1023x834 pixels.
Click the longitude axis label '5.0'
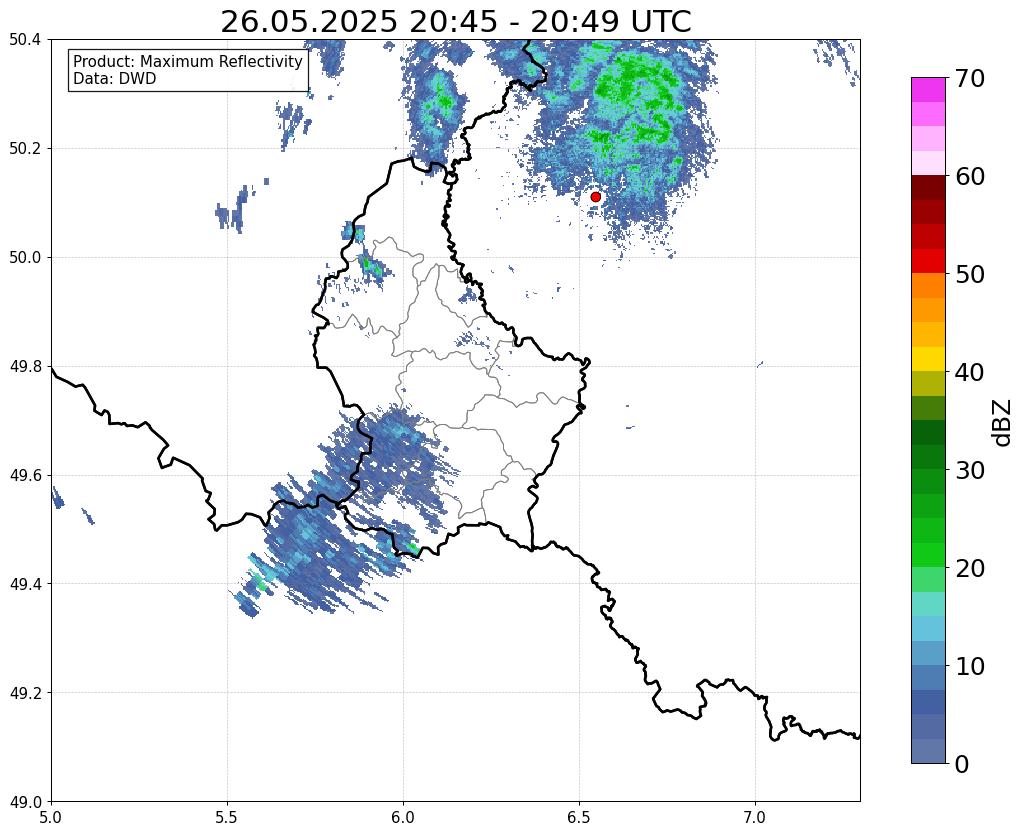click(51, 817)
